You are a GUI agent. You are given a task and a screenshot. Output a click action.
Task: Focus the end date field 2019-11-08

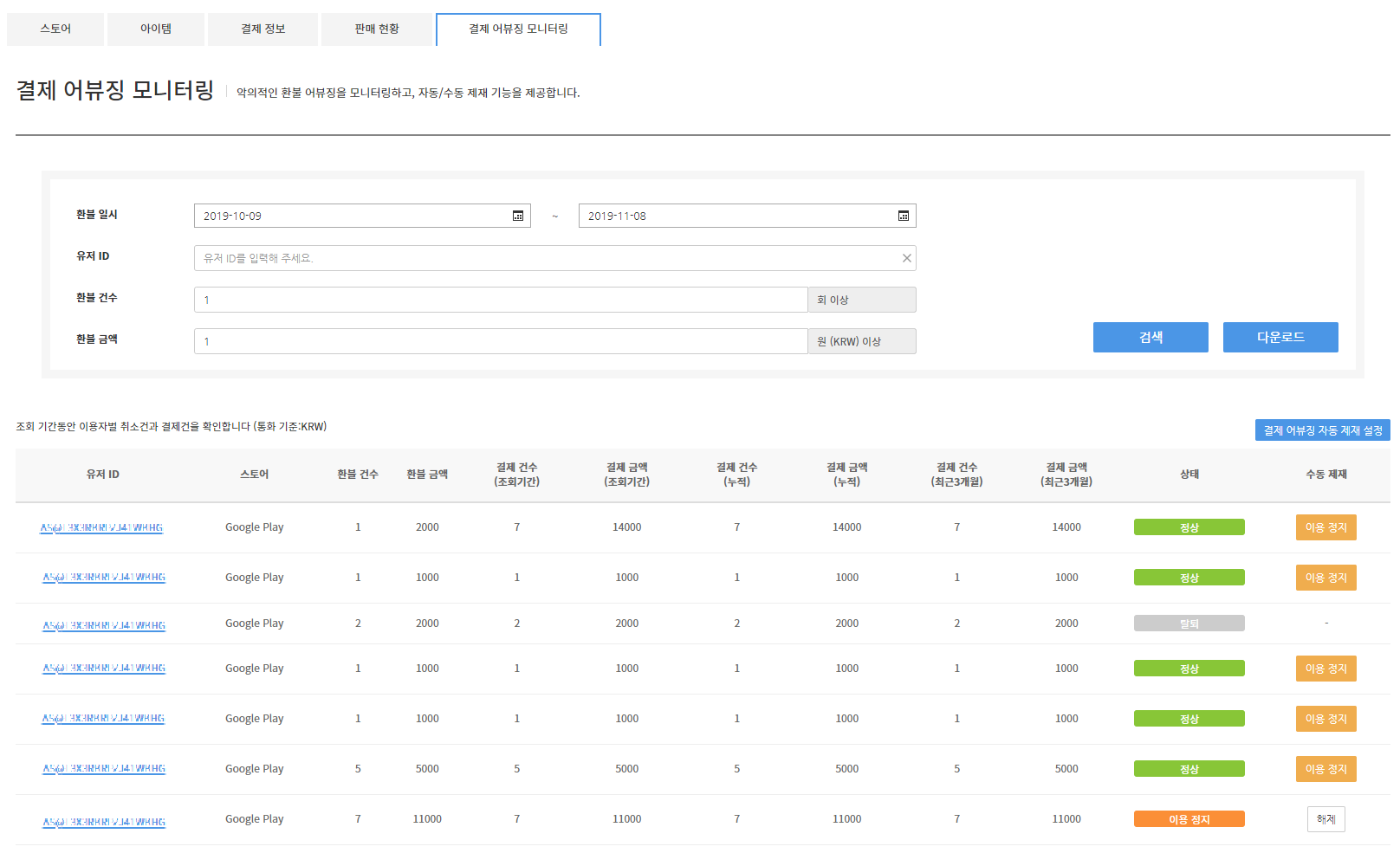[747, 216]
